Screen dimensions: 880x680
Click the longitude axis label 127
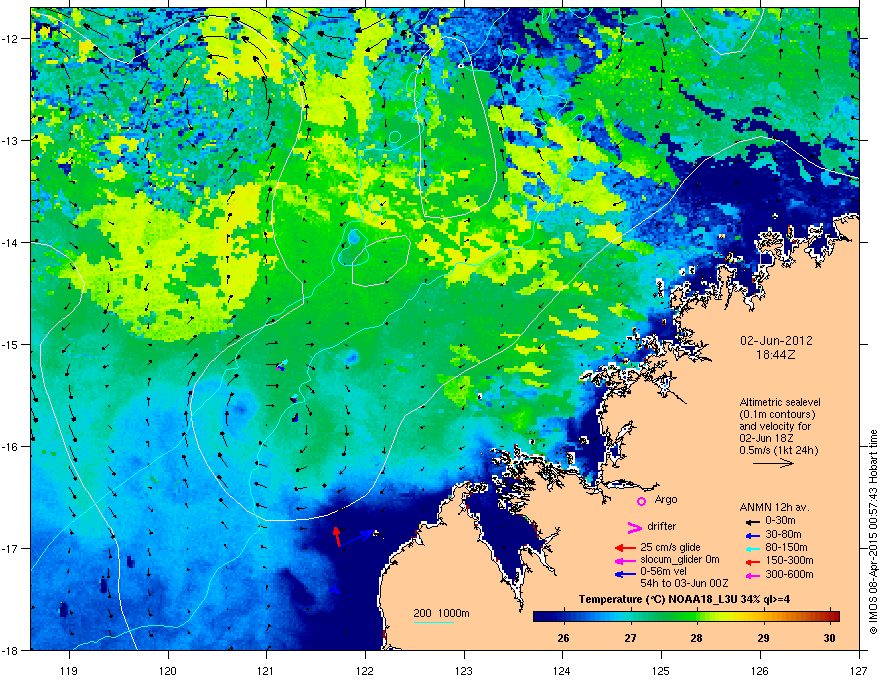click(859, 670)
